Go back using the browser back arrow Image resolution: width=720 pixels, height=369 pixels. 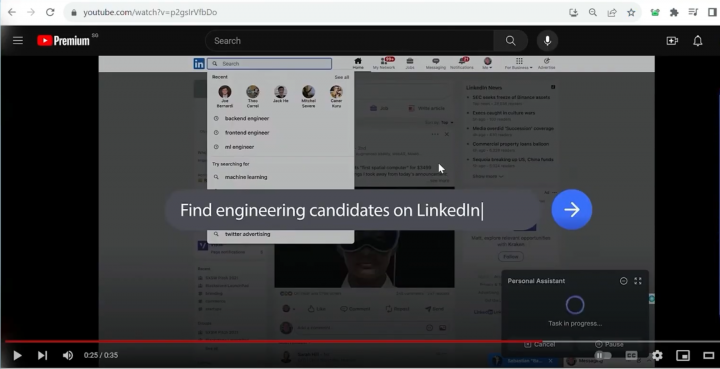pos(12,12)
